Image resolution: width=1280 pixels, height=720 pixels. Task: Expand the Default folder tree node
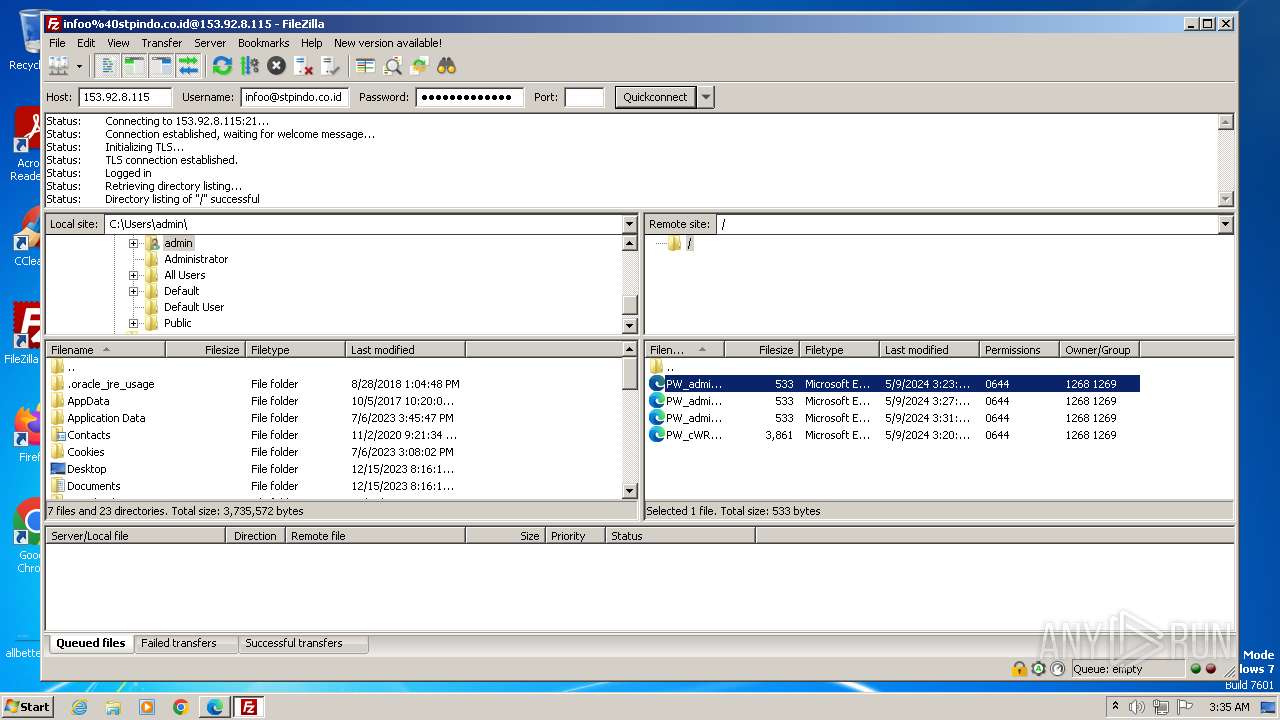pos(133,291)
